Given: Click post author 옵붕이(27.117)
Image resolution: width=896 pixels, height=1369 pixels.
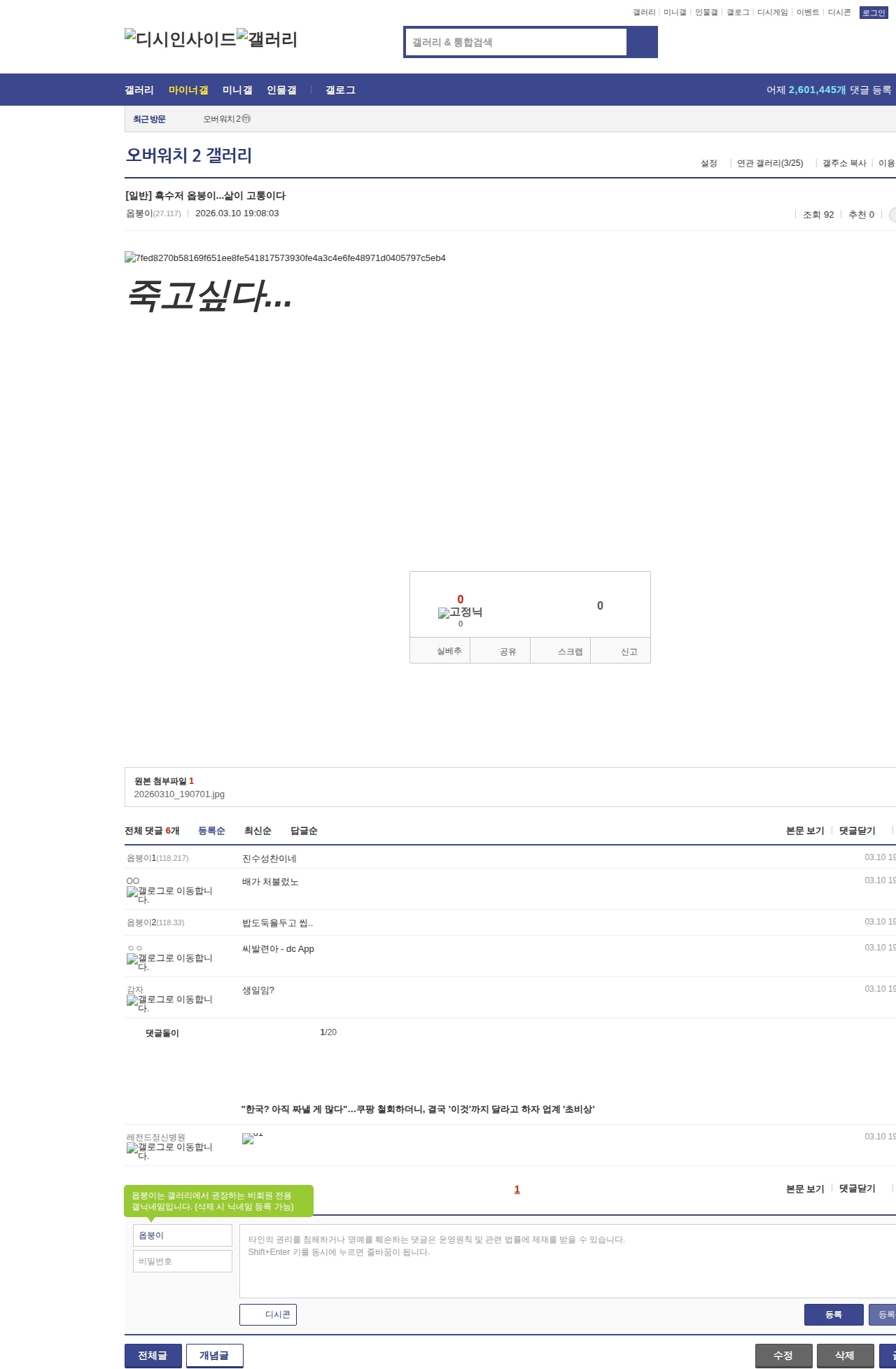Looking at the screenshot, I should click(153, 213).
